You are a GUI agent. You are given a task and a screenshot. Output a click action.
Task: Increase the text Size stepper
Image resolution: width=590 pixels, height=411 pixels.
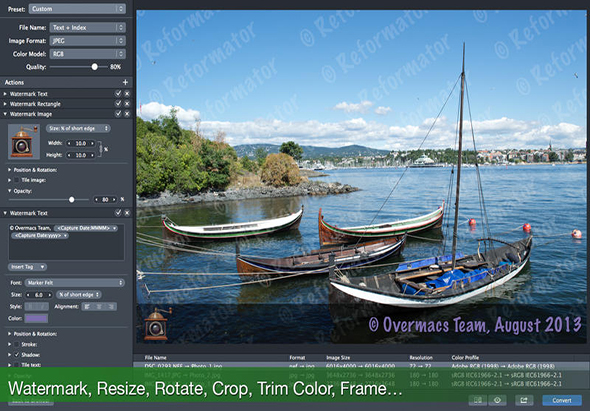[50, 295]
